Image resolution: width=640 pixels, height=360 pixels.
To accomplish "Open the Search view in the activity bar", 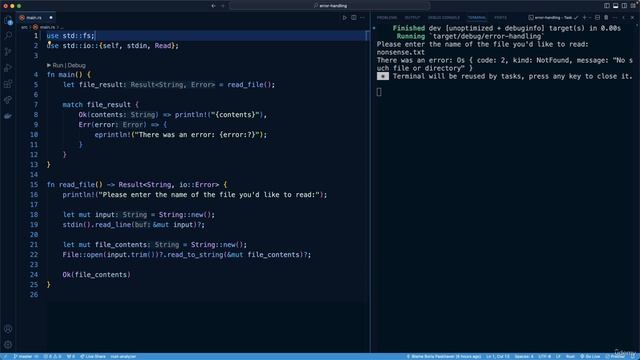I will tap(8, 36).
